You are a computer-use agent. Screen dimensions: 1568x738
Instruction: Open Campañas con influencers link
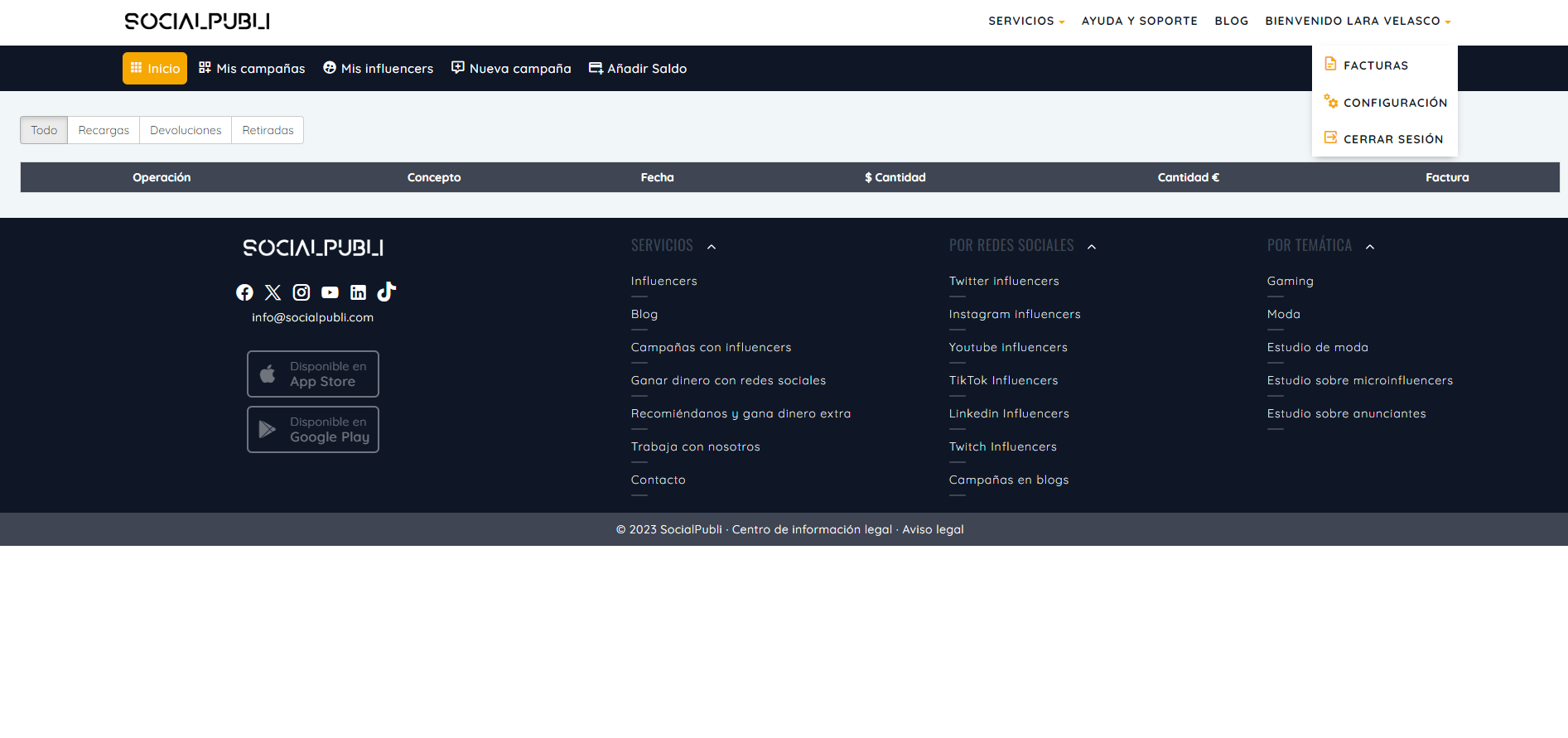tap(711, 347)
